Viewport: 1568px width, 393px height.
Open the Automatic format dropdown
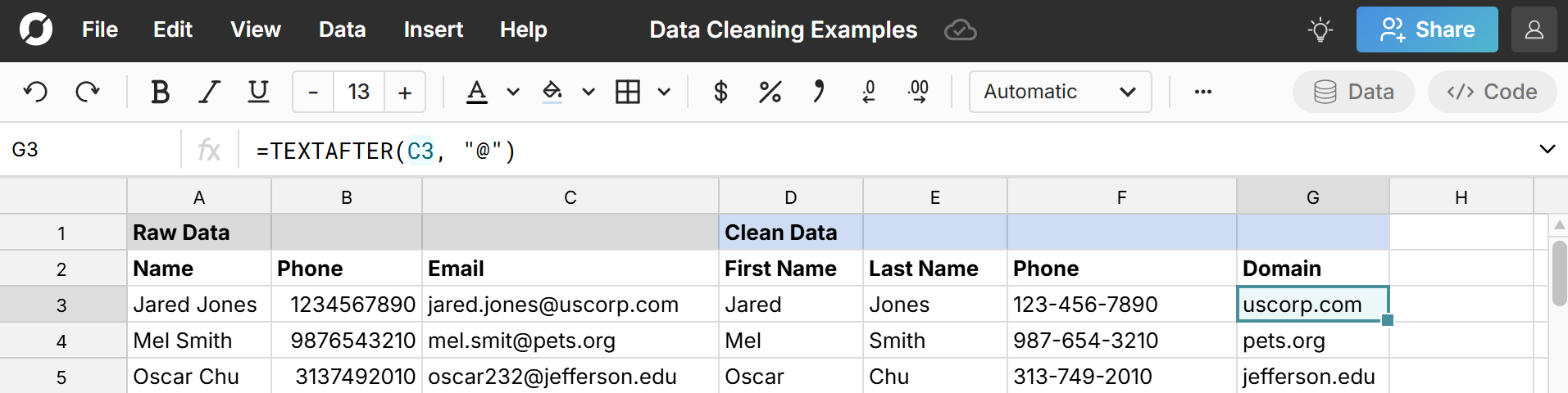coord(1060,92)
